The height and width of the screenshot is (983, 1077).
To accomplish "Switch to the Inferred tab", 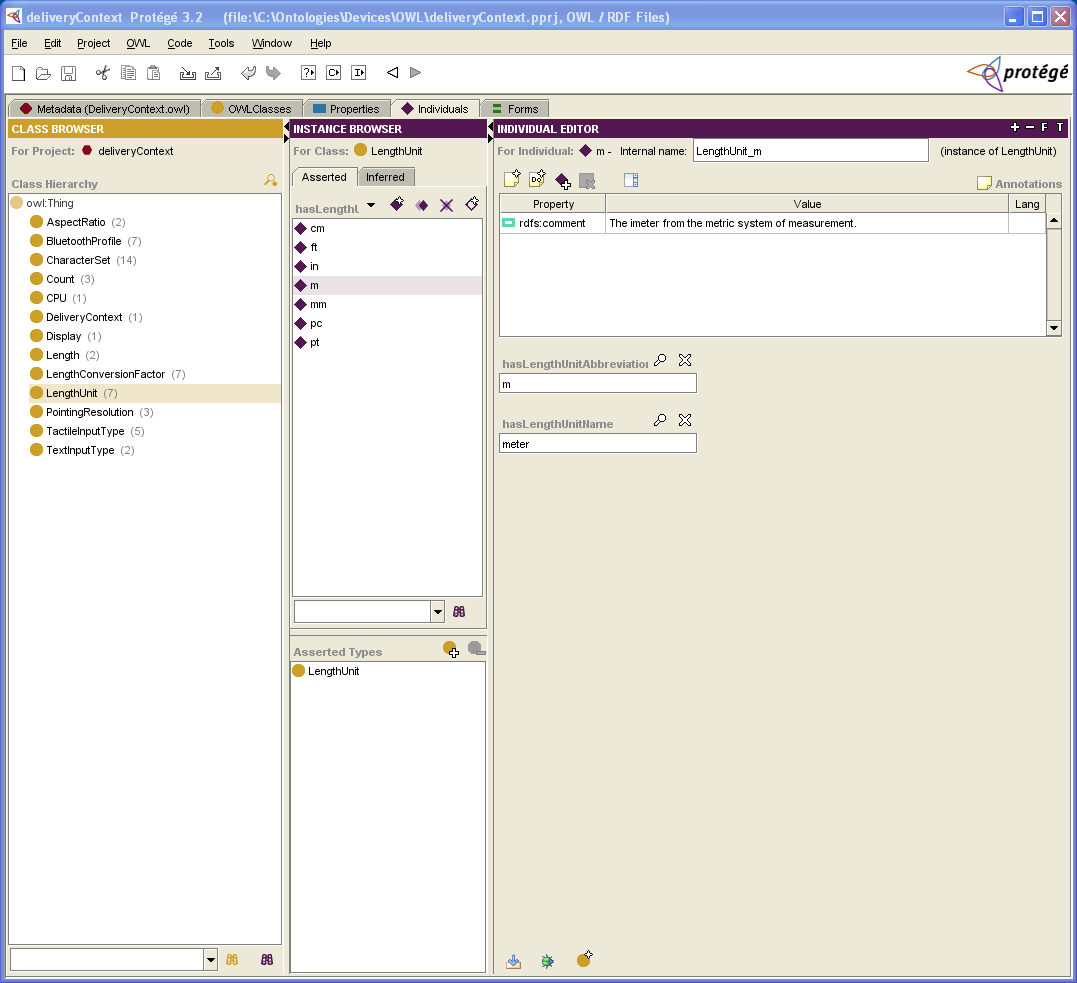I will (x=385, y=177).
